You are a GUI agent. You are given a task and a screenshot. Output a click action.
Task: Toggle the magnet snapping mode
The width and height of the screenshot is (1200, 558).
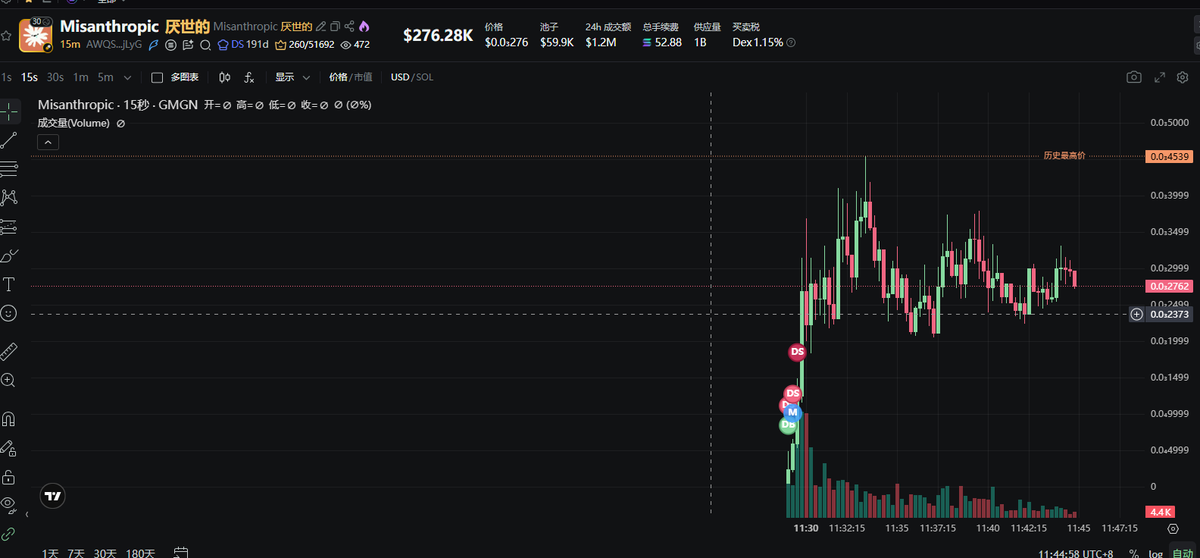9,418
